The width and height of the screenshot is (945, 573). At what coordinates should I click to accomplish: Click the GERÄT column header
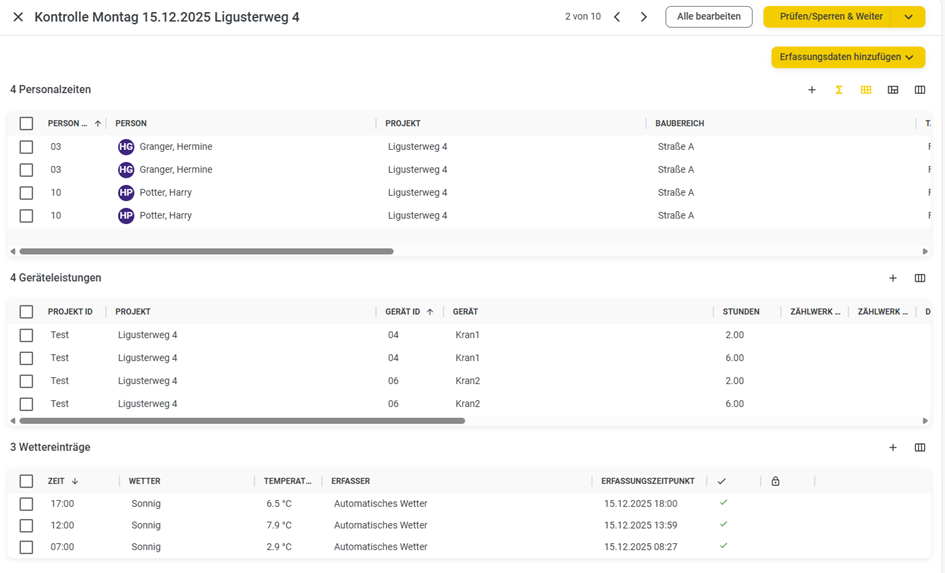tap(465, 312)
